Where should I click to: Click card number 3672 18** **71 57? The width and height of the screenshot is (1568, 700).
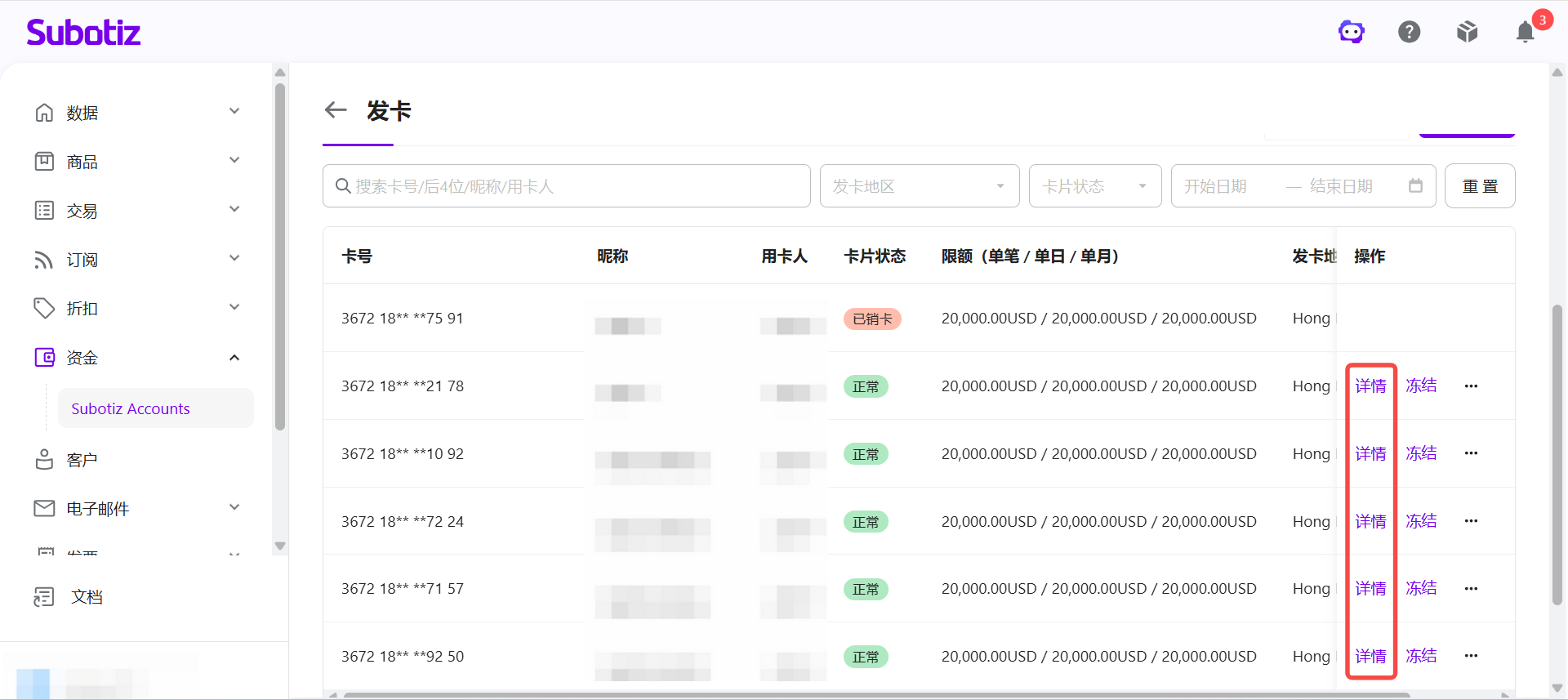pyautogui.click(x=403, y=589)
